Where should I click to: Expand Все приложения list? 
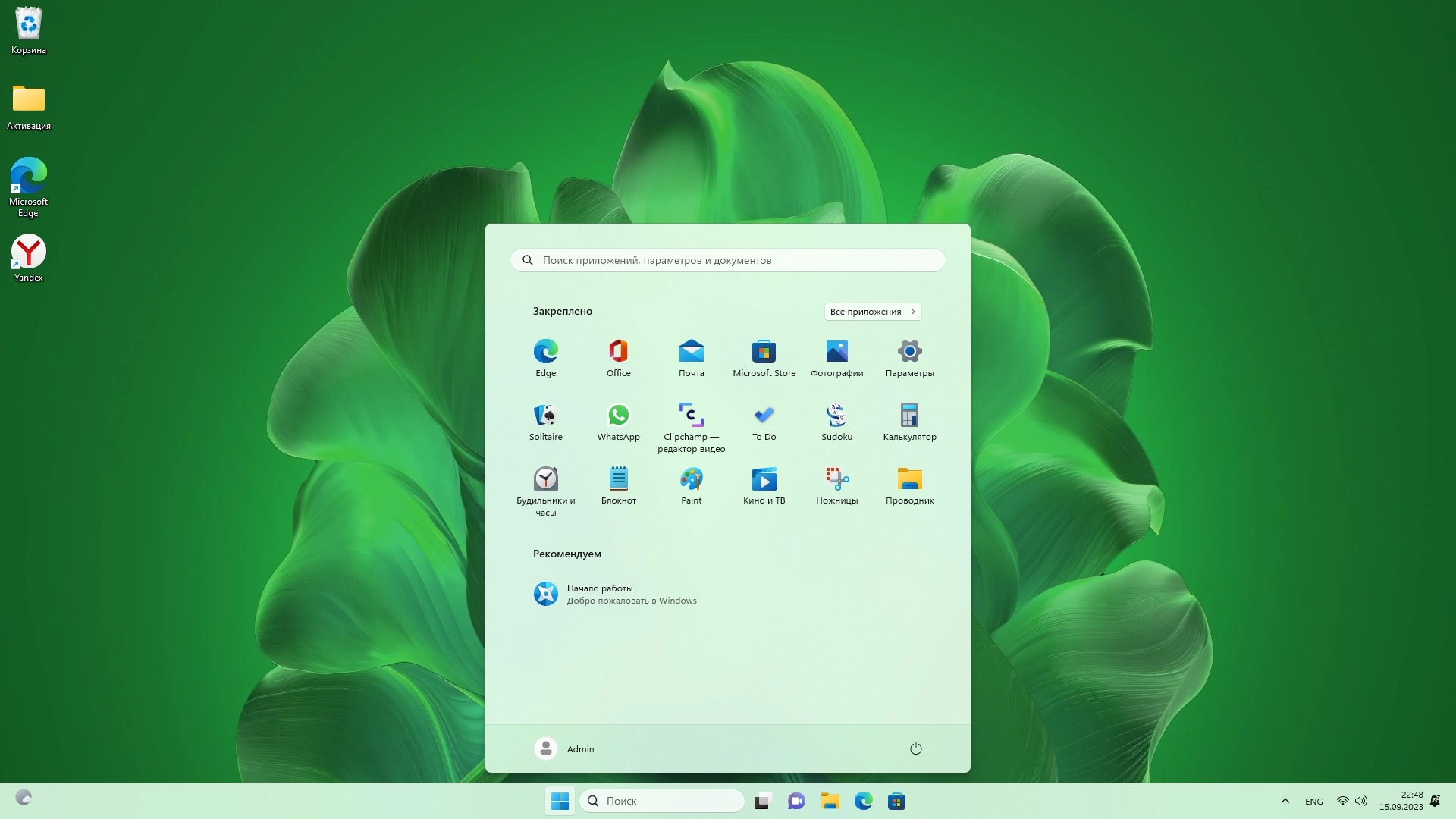click(x=872, y=312)
